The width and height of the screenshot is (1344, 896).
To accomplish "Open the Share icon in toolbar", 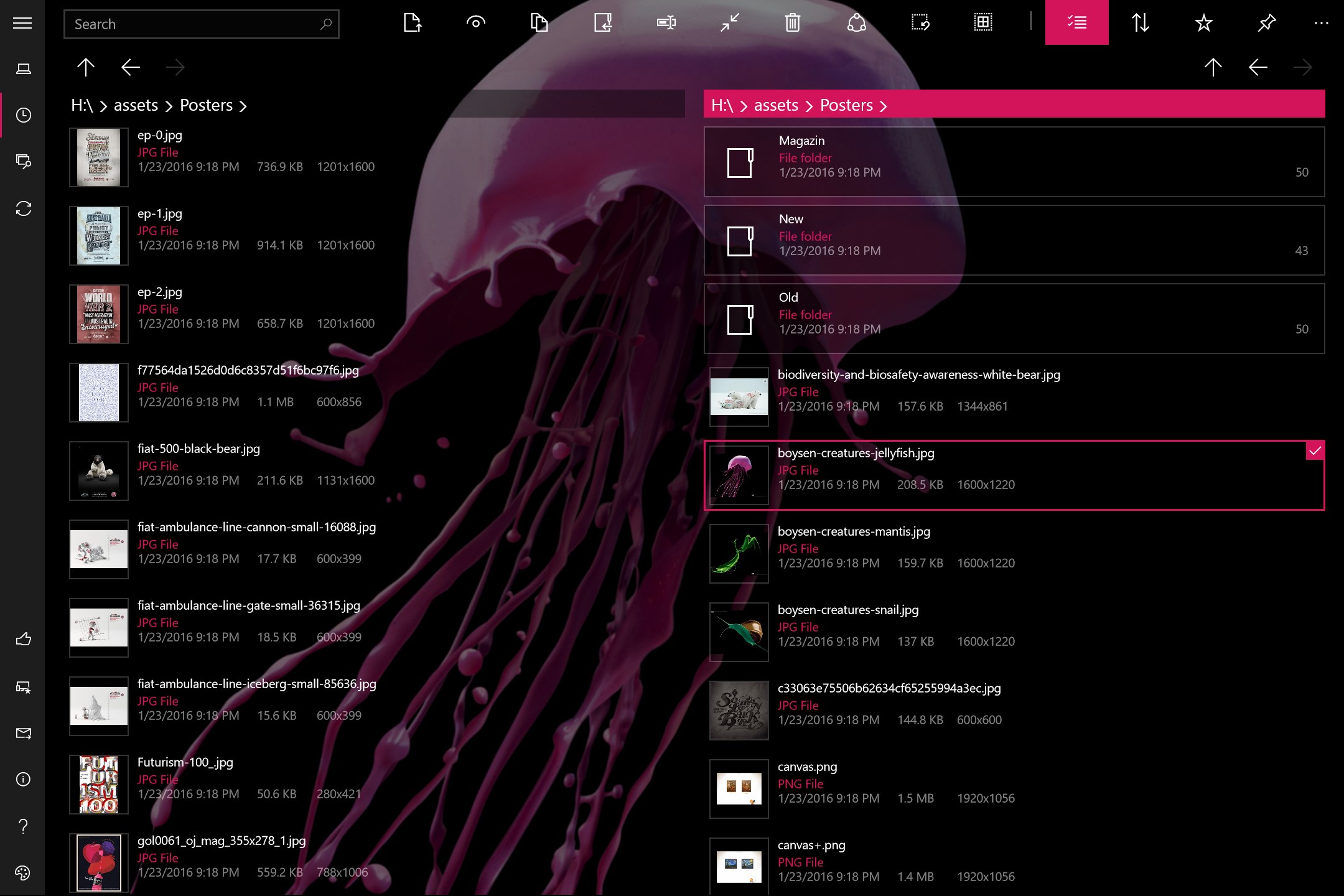I will pyautogui.click(x=856, y=23).
